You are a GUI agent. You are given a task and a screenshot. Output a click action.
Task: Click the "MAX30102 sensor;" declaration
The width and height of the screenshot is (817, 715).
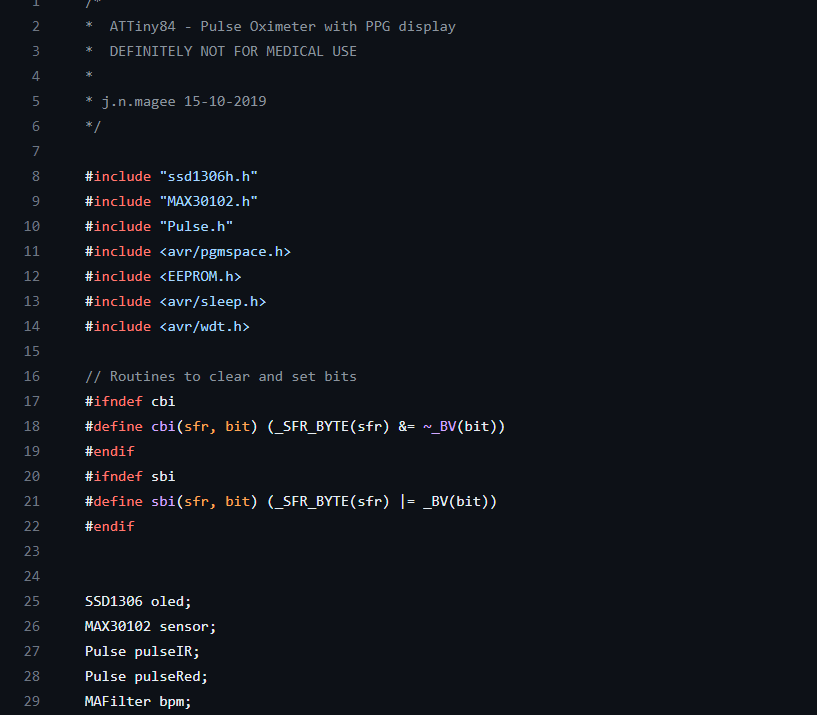pos(150,626)
